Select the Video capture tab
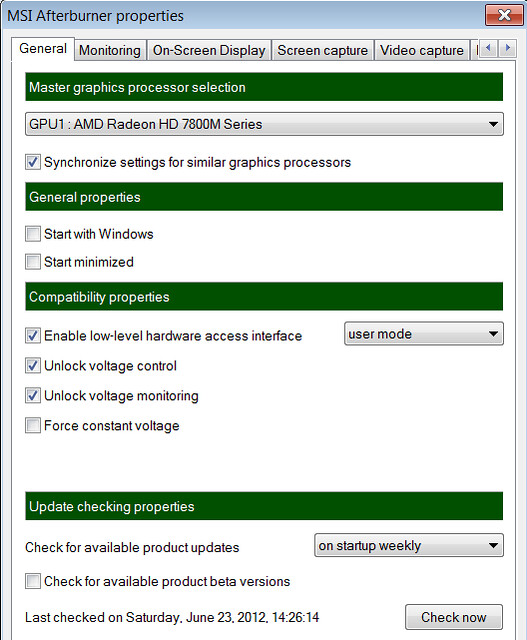The width and height of the screenshot is (527, 640). click(x=422, y=50)
